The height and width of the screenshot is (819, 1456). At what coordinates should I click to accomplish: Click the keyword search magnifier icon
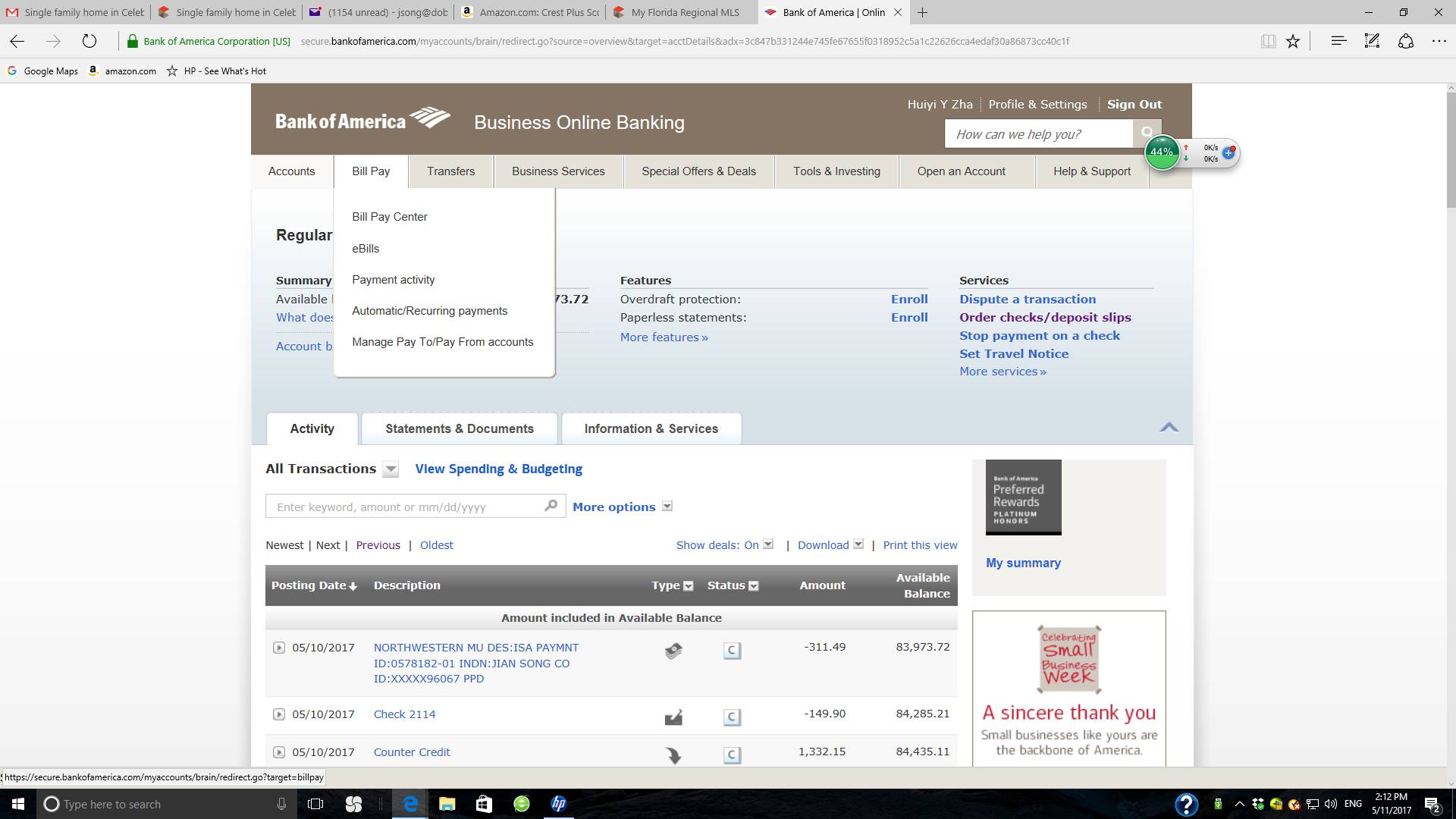[x=551, y=506]
